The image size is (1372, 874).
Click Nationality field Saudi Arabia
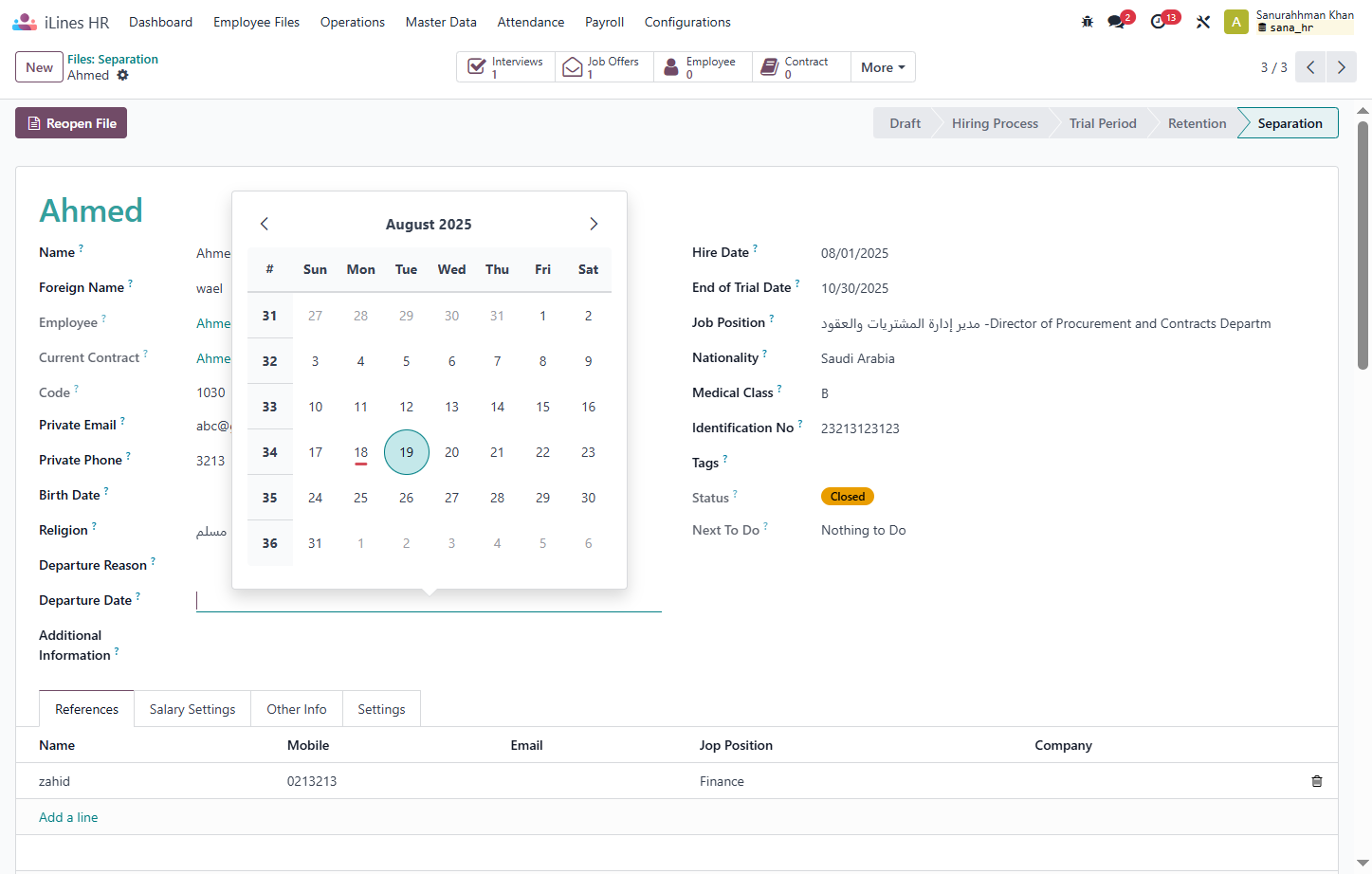pyautogui.click(x=858, y=358)
